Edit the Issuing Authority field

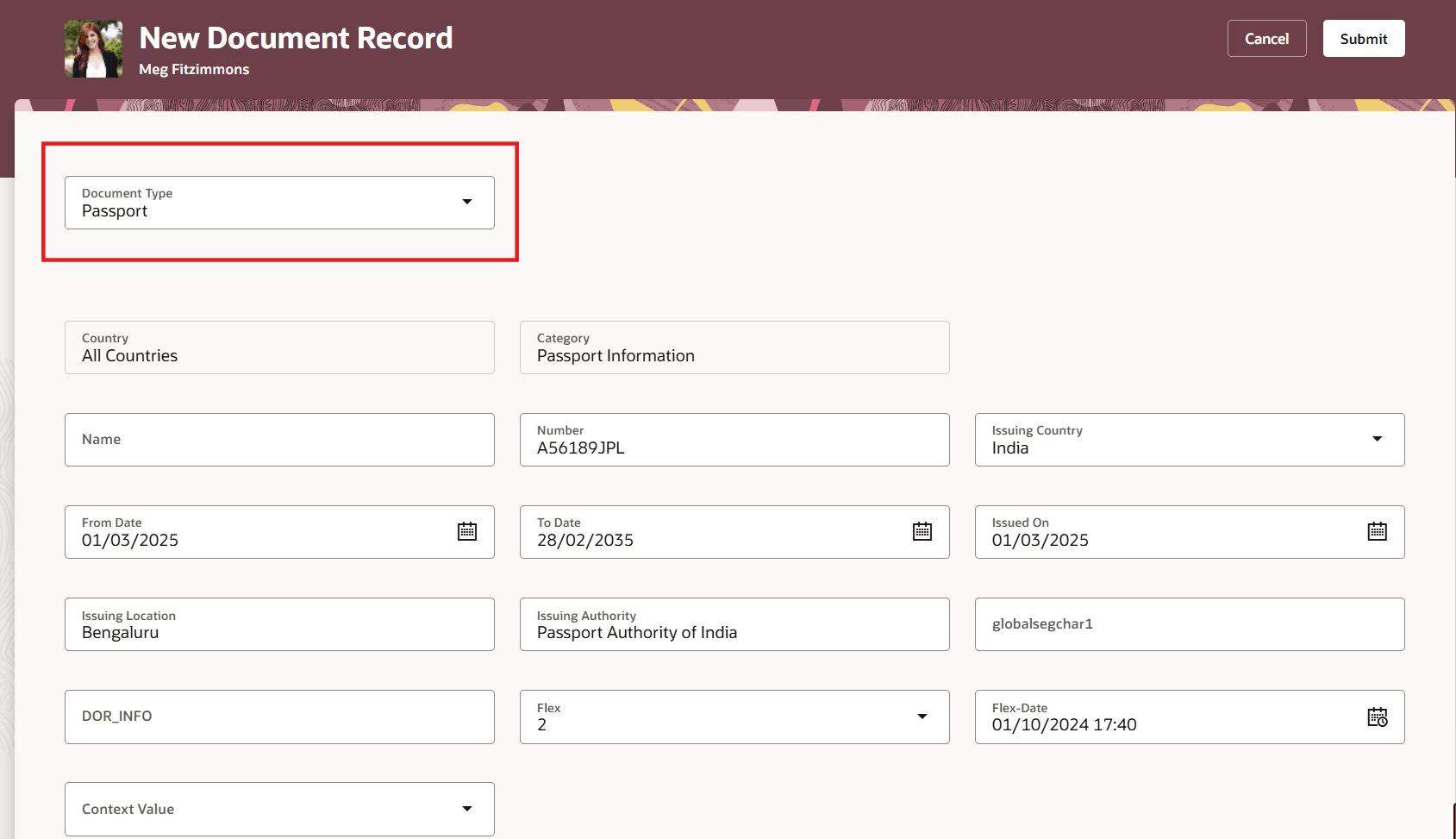[734, 624]
